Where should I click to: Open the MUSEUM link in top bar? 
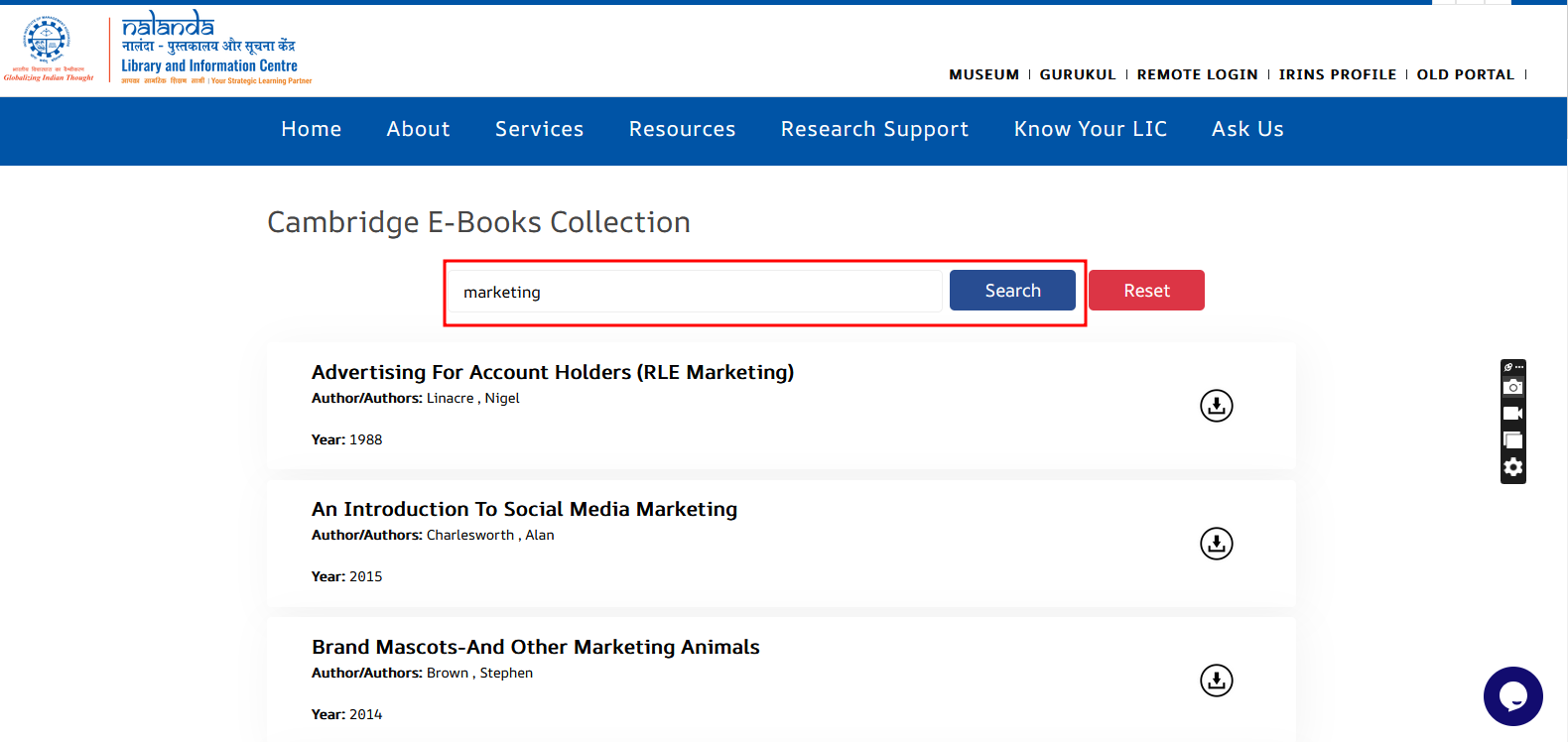click(x=983, y=74)
